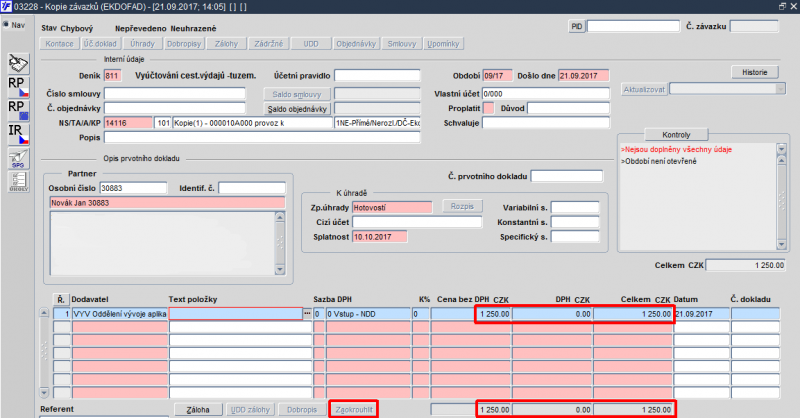Click the Kontroly button
The width and height of the screenshot is (800, 418).
click(676, 135)
